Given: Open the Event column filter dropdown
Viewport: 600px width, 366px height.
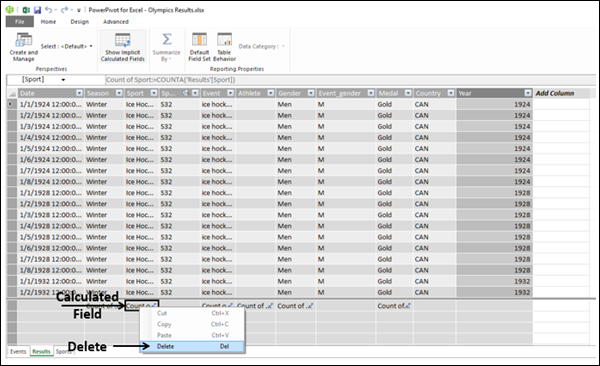Looking at the screenshot, I should pos(230,93).
